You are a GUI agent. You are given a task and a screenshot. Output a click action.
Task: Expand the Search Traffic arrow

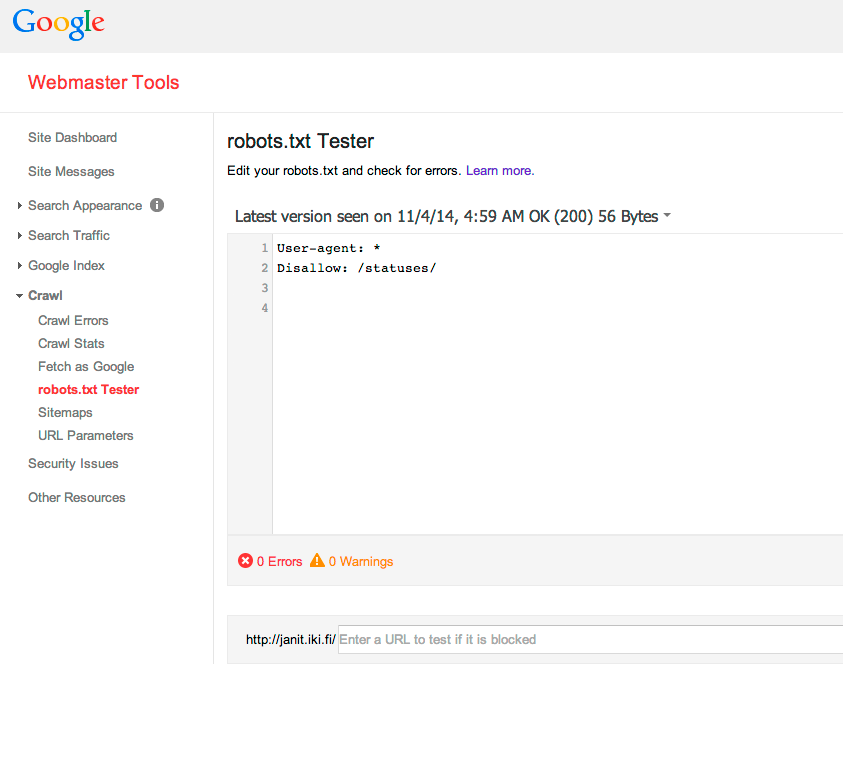pos(19,236)
